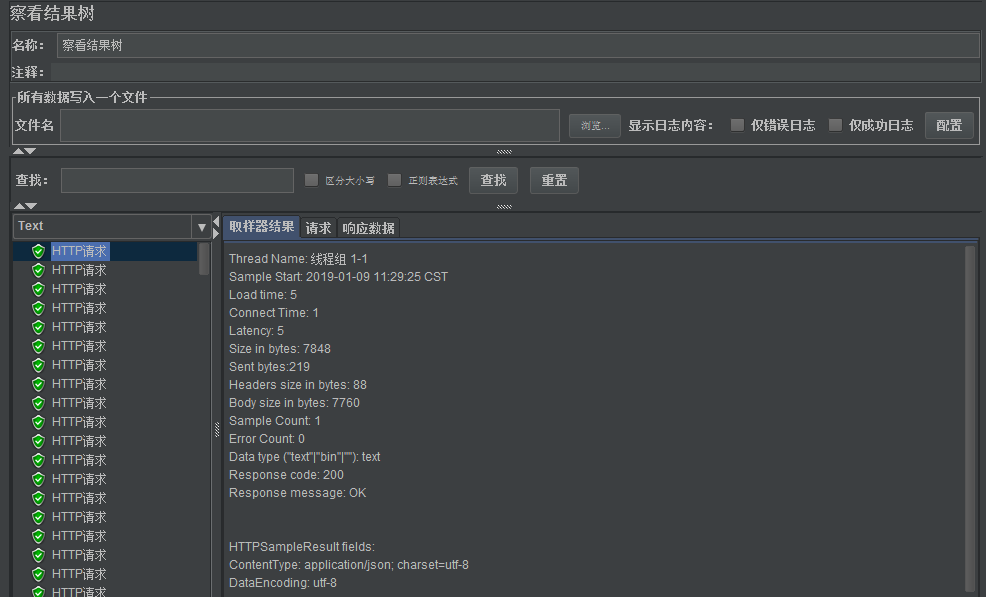Click the 'Data type' text line
This screenshot has height=597, width=986.
pyautogui.click(x=304, y=457)
